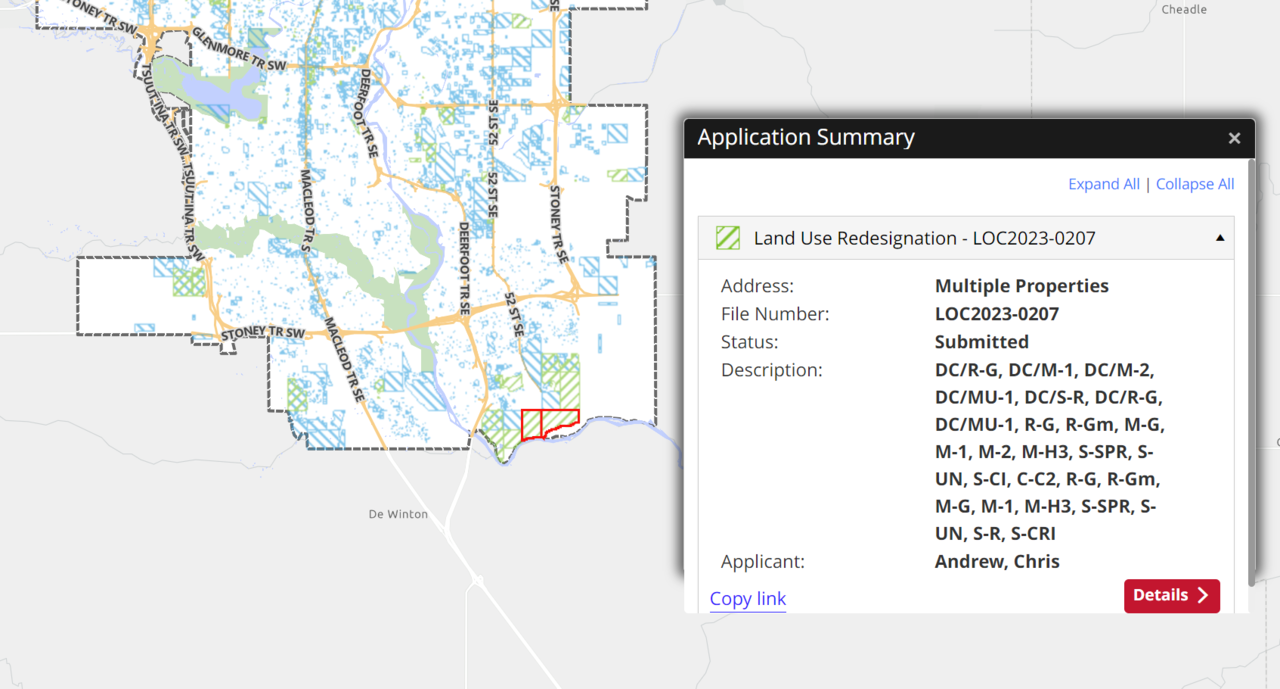Open the red Details button
The image size is (1280, 689).
click(x=1171, y=595)
